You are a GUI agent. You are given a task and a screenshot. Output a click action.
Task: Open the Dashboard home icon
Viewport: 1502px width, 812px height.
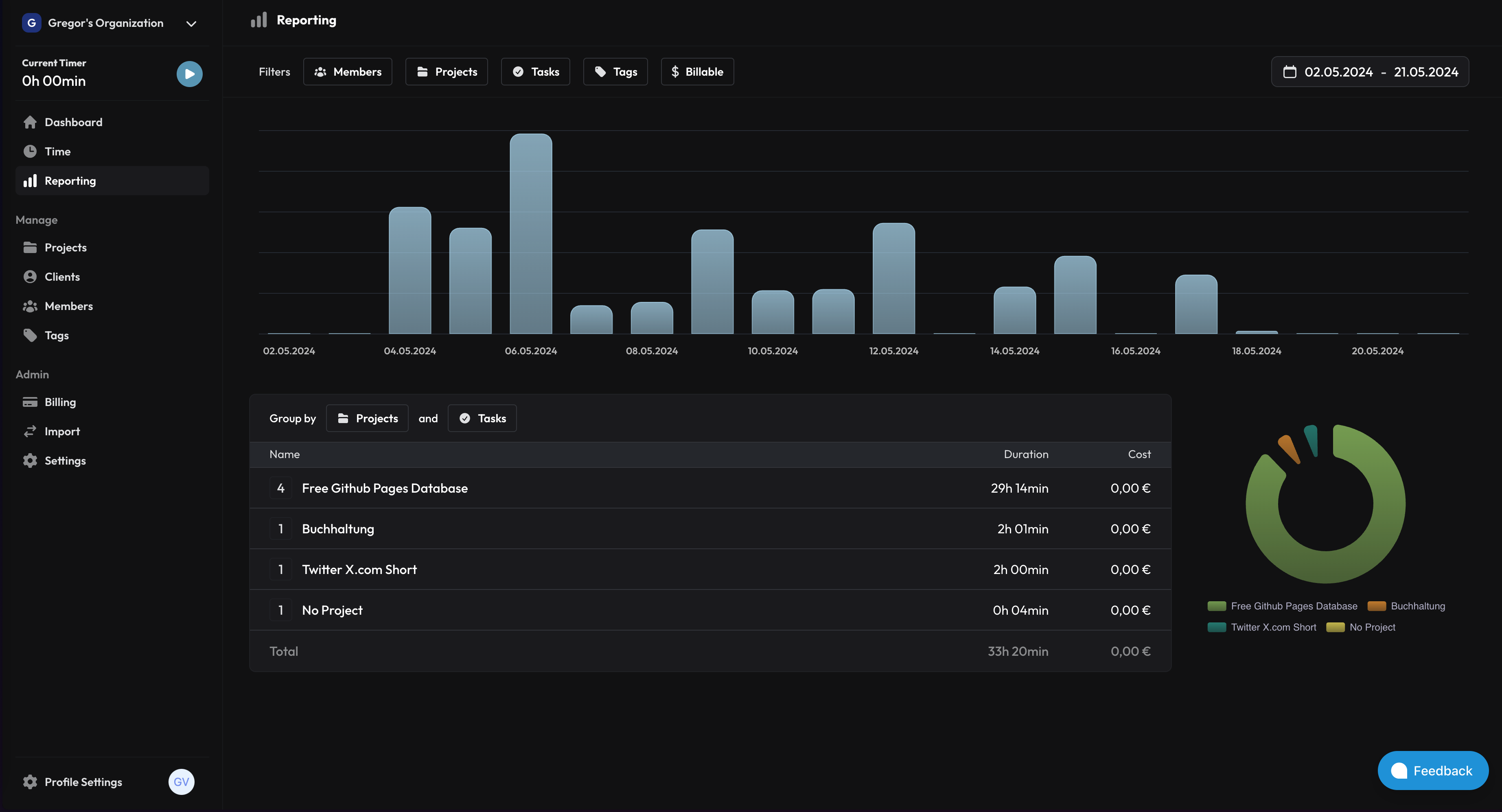tap(30, 122)
